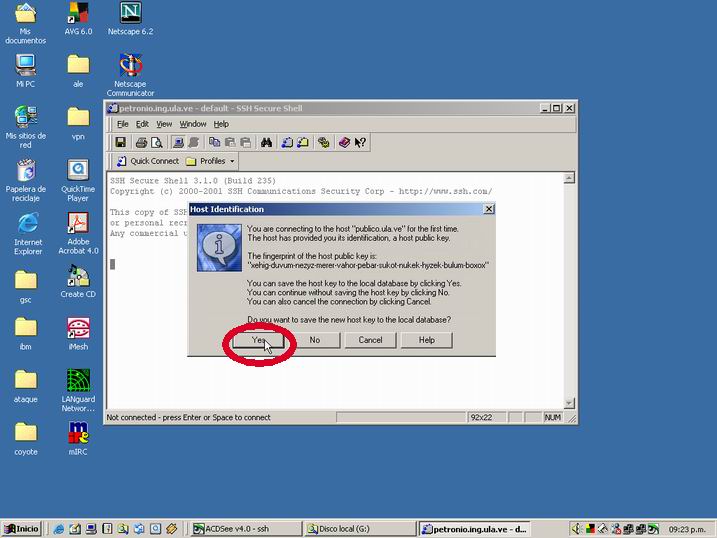Select the Create CD desktop icon
Viewport: 717px width, 538px height.
point(78,281)
